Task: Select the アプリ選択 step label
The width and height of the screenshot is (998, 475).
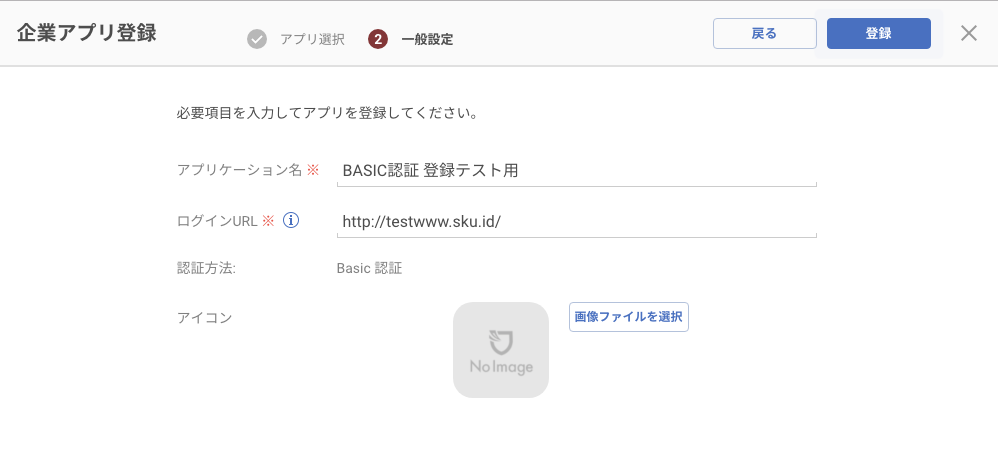Action: pyautogui.click(x=313, y=39)
